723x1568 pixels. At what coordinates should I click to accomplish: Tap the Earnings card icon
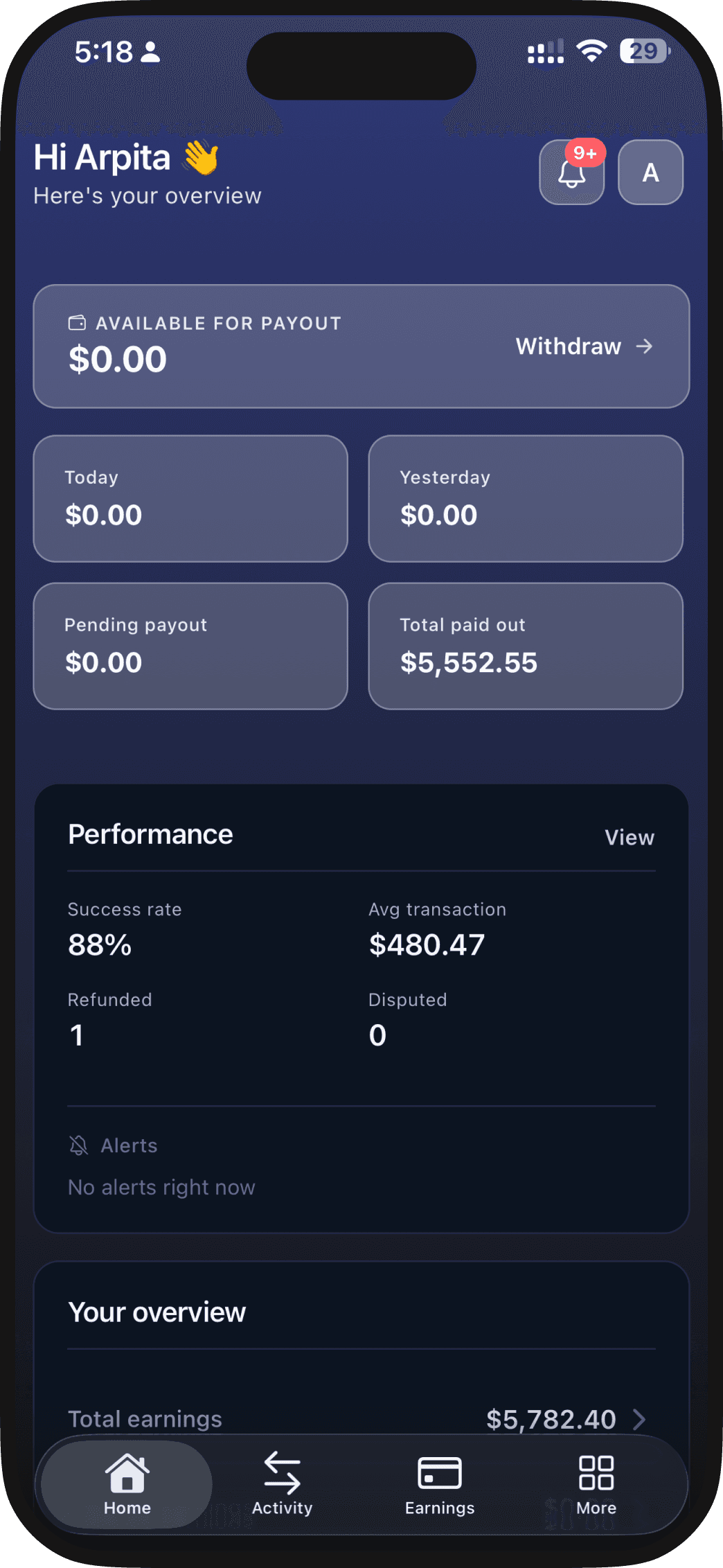[x=439, y=1472]
